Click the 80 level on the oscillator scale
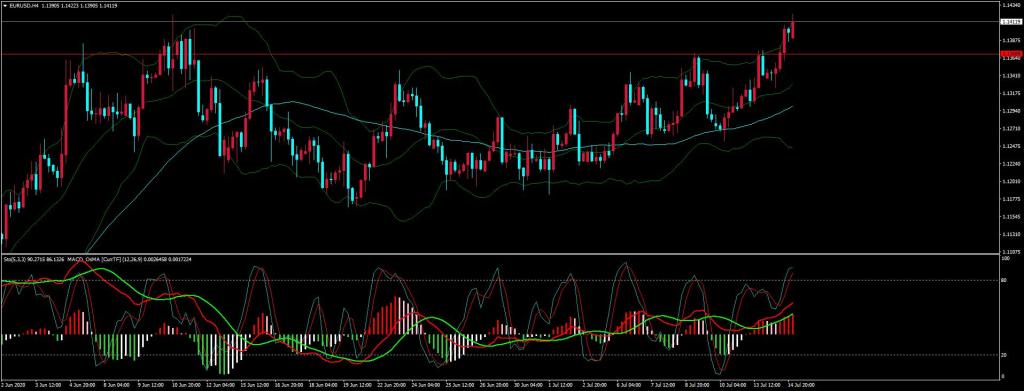 pyautogui.click(x=1005, y=281)
